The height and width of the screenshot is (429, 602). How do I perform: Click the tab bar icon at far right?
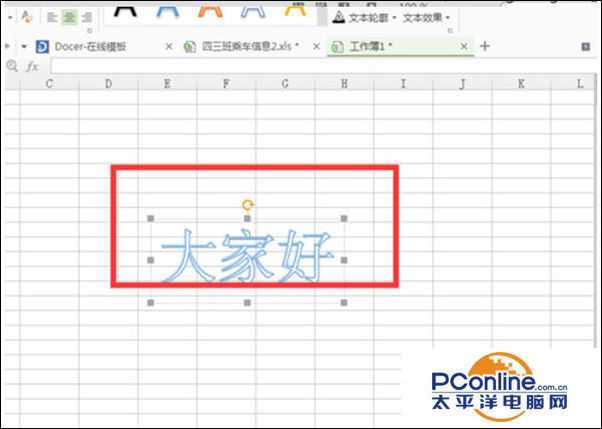coord(585,46)
